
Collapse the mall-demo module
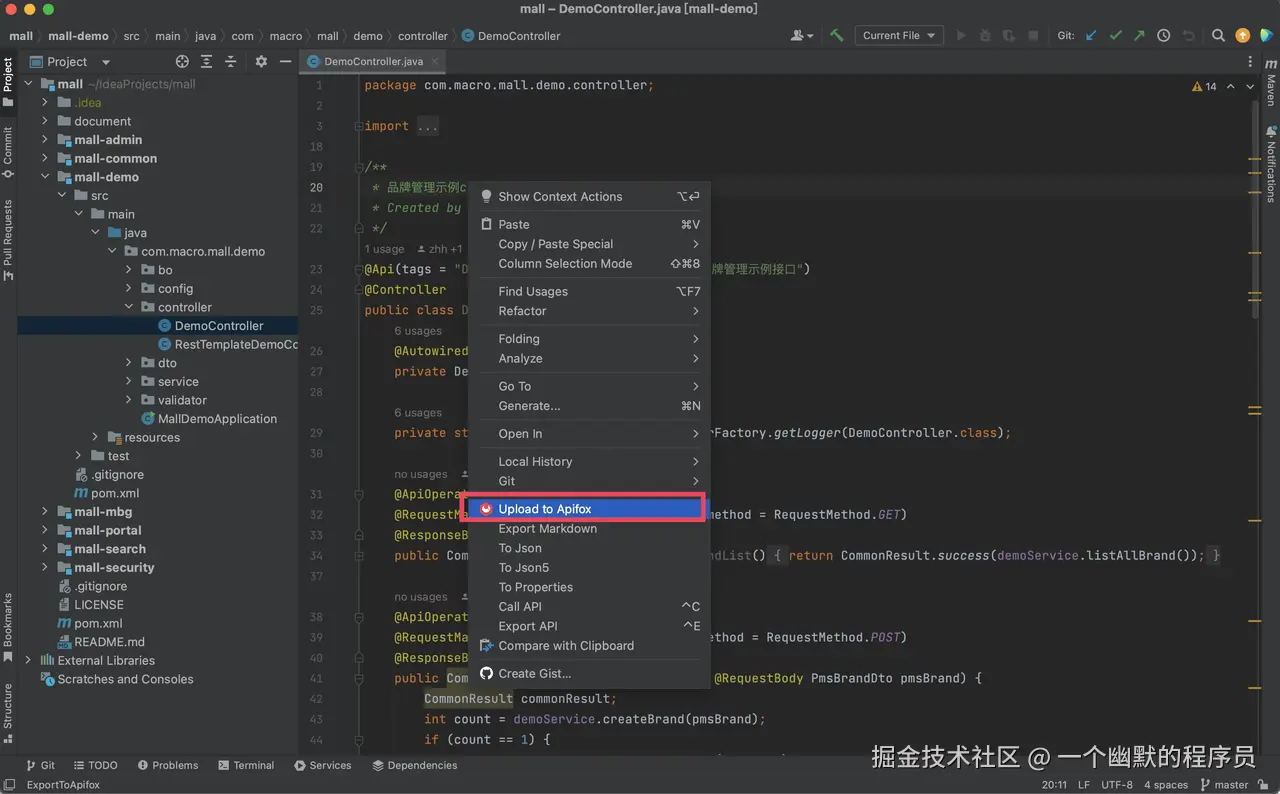coord(45,177)
